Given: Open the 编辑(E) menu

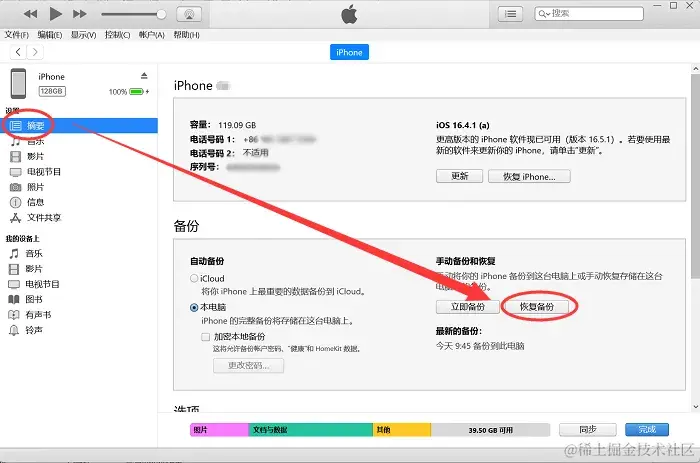Looking at the screenshot, I should point(50,35).
